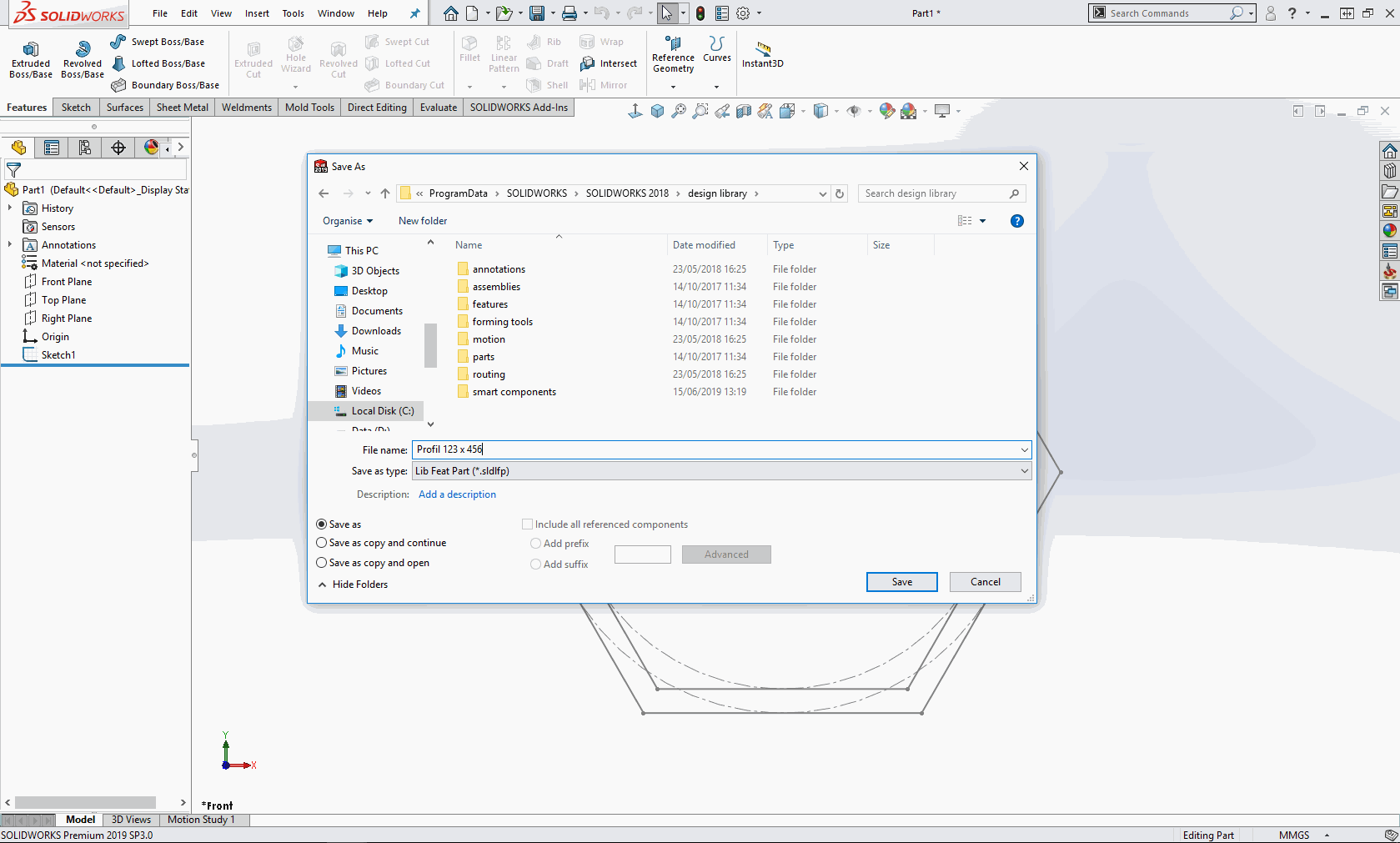Switch to the Sketch tab
The image size is (1400, 843).
pyautogui.click(x=76, y=107)
